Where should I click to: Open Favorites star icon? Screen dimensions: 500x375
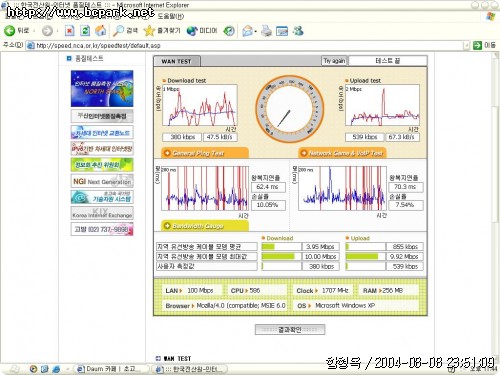[x=149, y=31]
